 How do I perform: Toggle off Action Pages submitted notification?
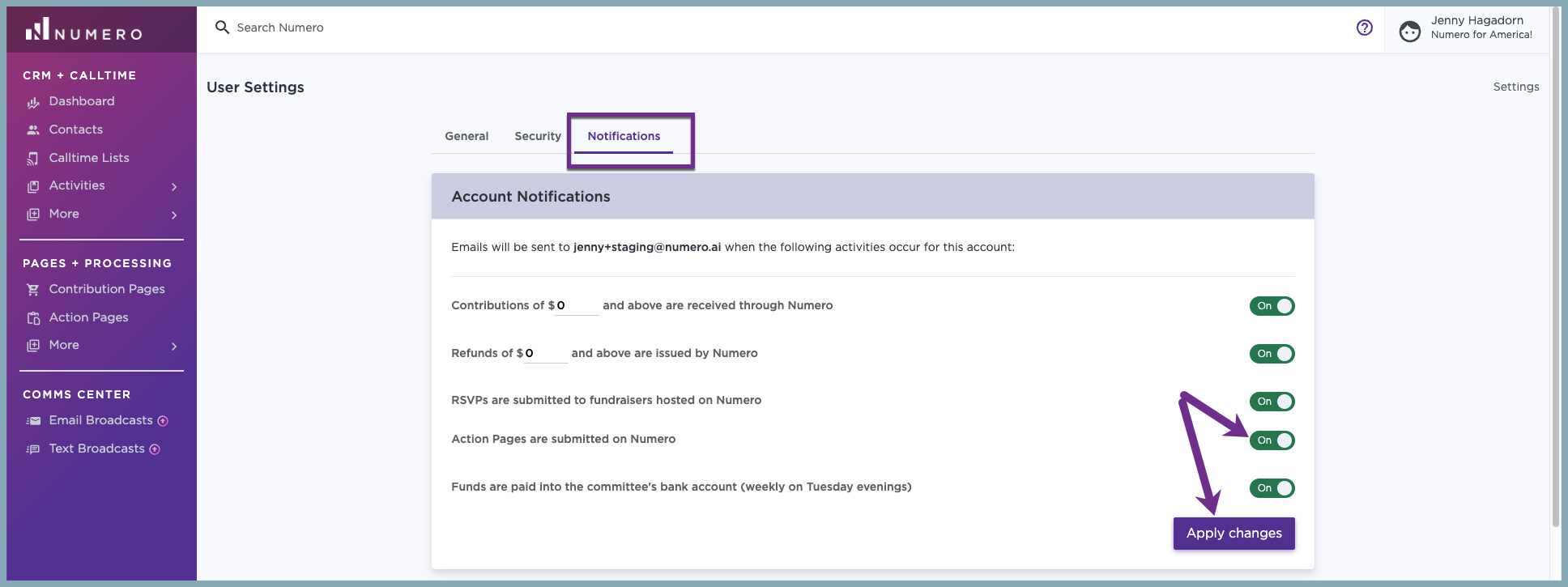(x=1272, y=440)
